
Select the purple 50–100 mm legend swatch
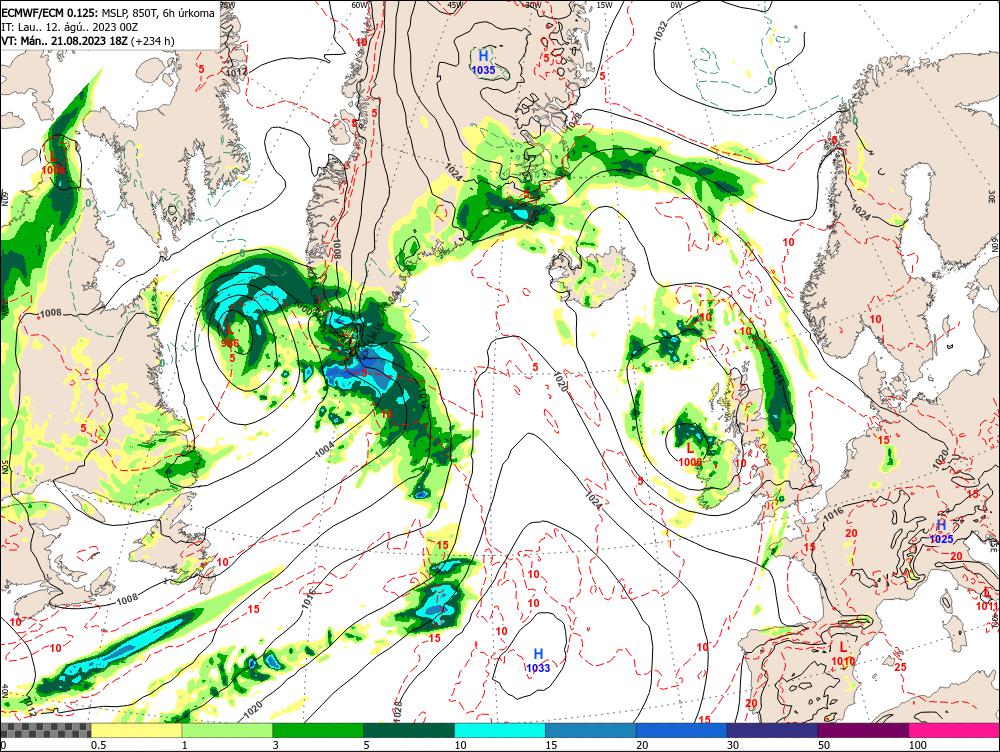[863, 730]
